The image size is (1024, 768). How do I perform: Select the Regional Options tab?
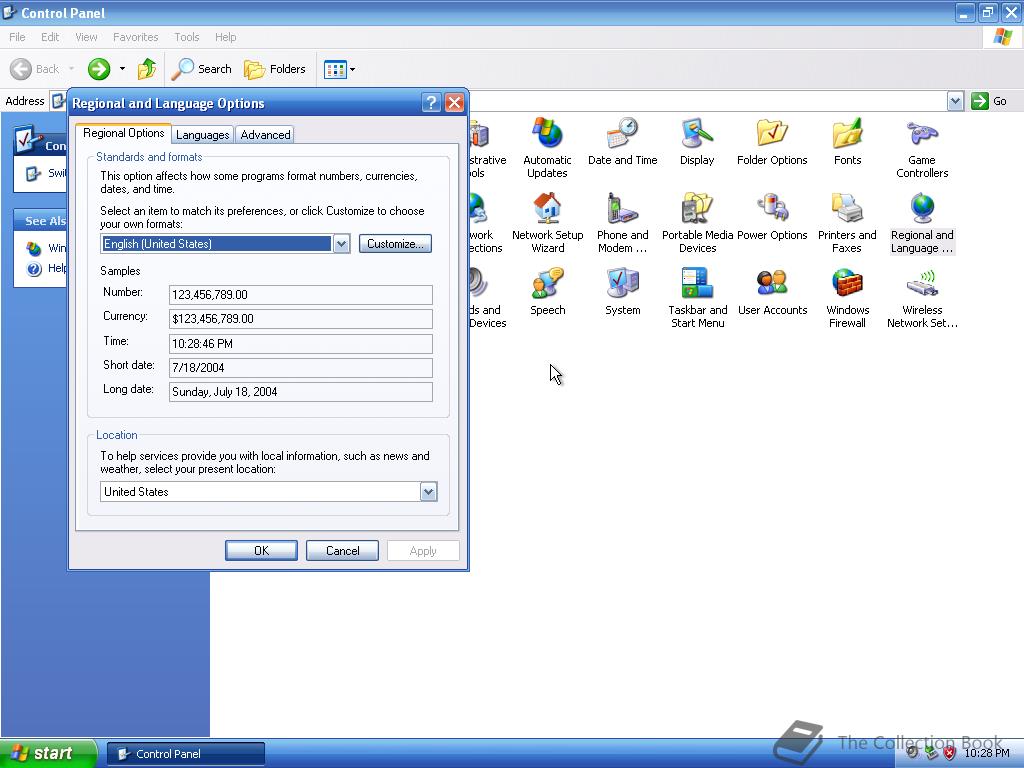click(x=123, y=133)
